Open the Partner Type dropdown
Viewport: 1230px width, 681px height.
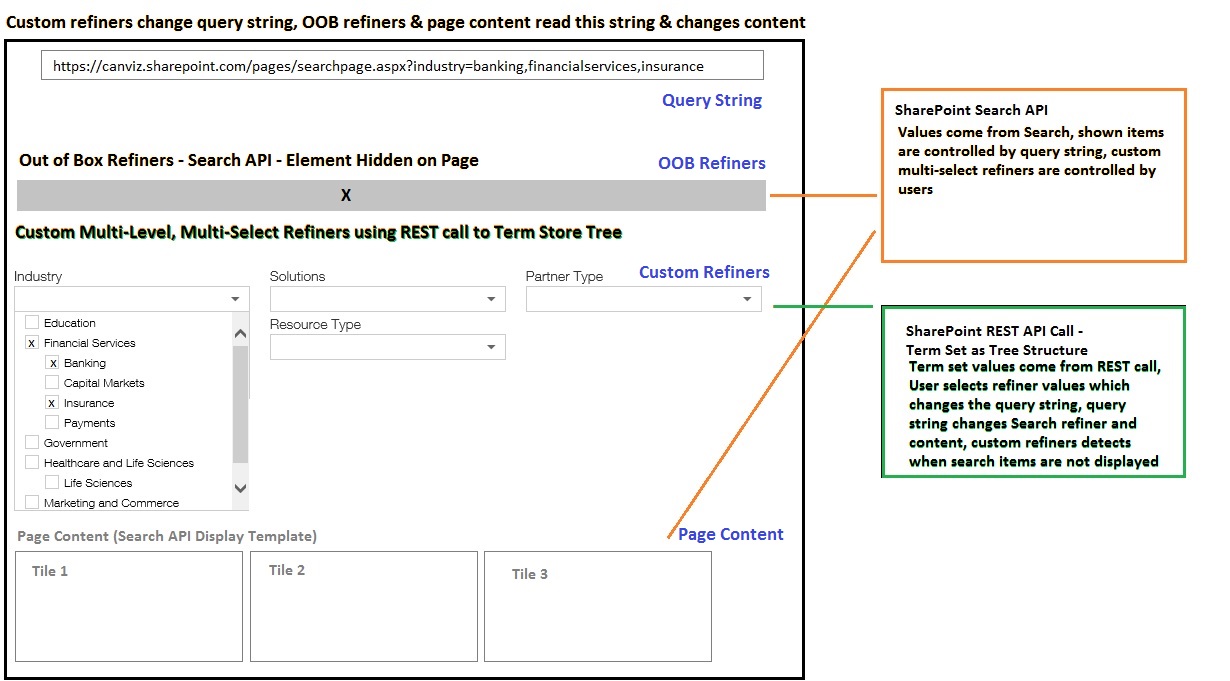tap(745, 297)
